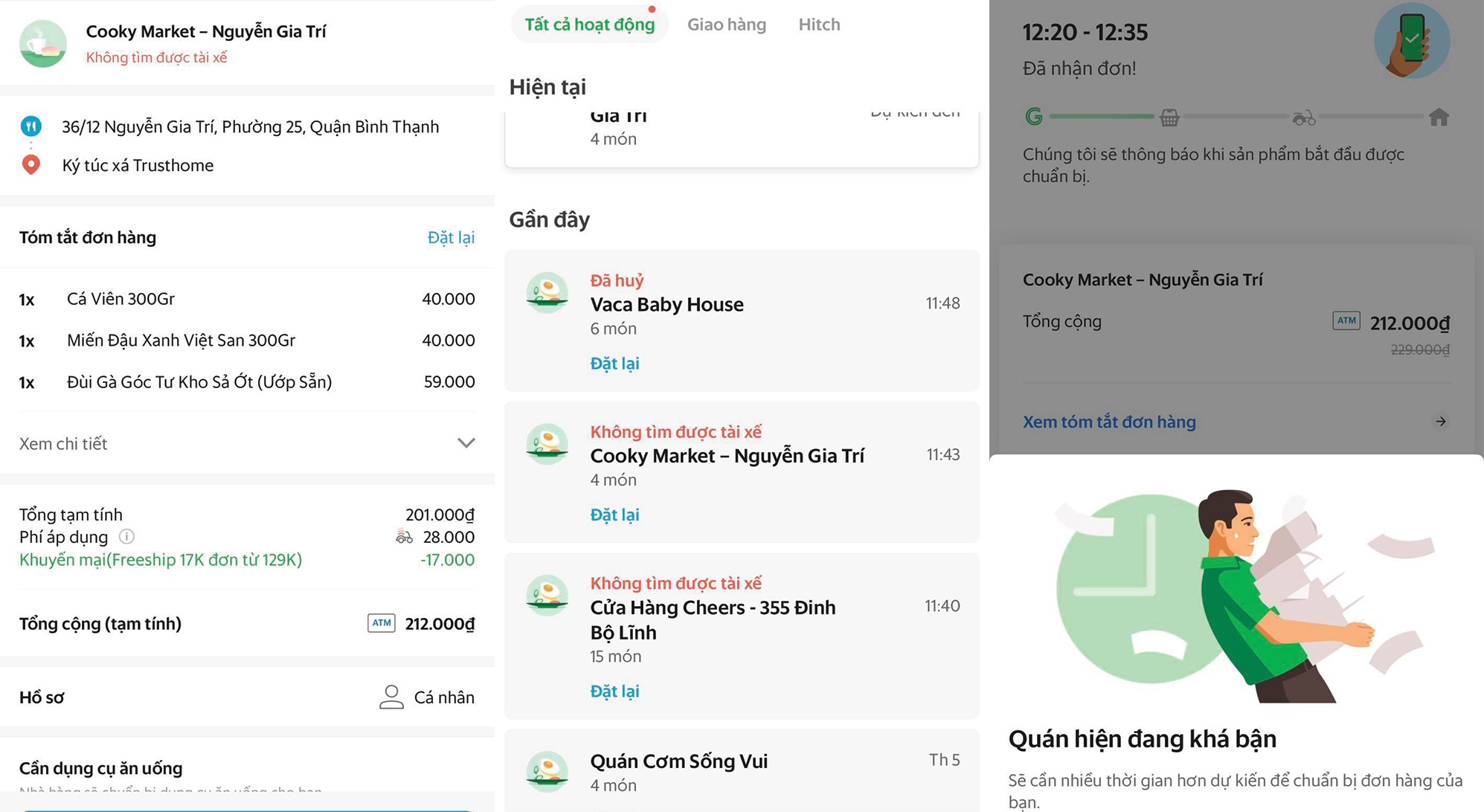Expand Xem chi tiết order details chevron
Viewport: 1484px width, 812px height.
click(x=466, y=443)
